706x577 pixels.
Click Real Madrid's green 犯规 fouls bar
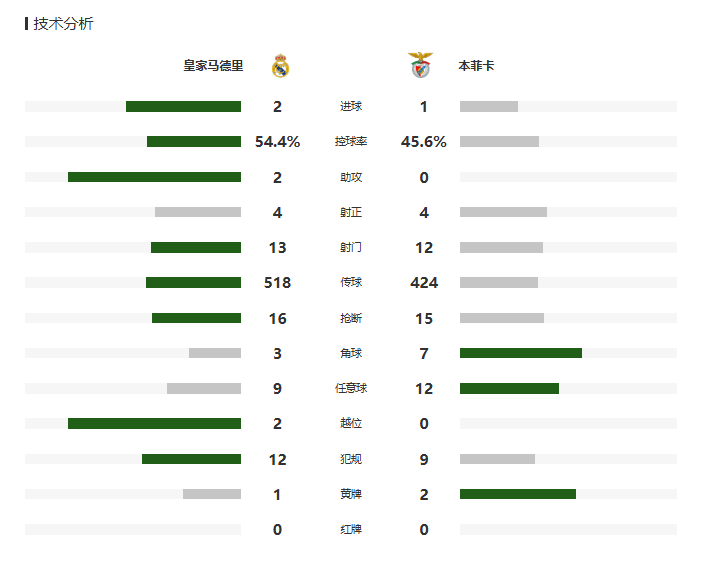point(191,459)
